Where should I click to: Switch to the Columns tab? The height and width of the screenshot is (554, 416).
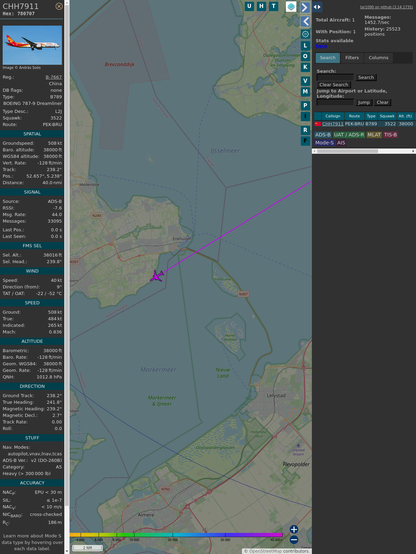click(378, 58)
